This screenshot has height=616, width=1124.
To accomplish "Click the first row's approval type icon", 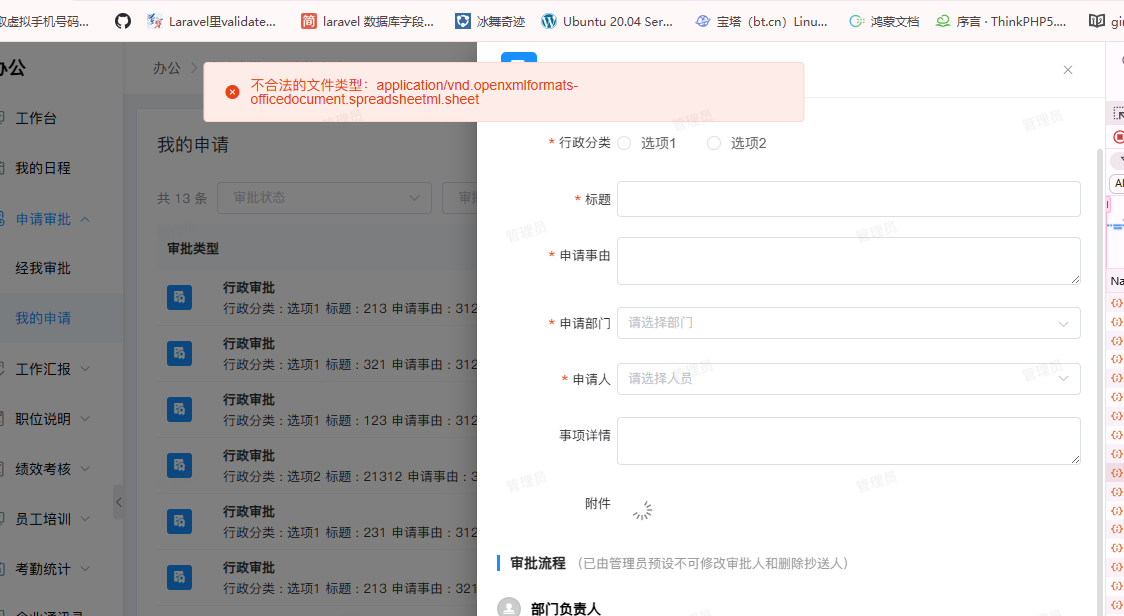I will [x=179, y=297].
